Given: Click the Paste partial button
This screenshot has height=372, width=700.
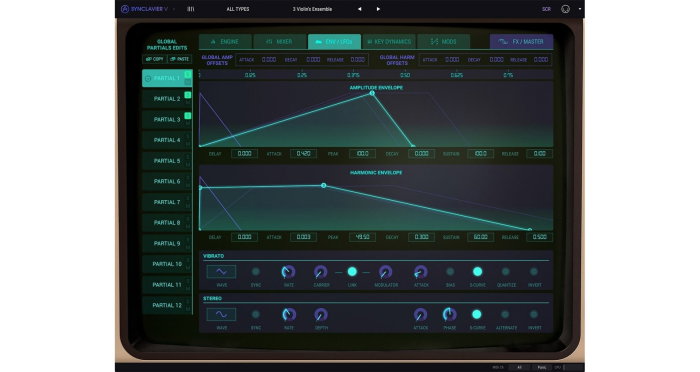Looking at the screenshot, I should point(179,59).
